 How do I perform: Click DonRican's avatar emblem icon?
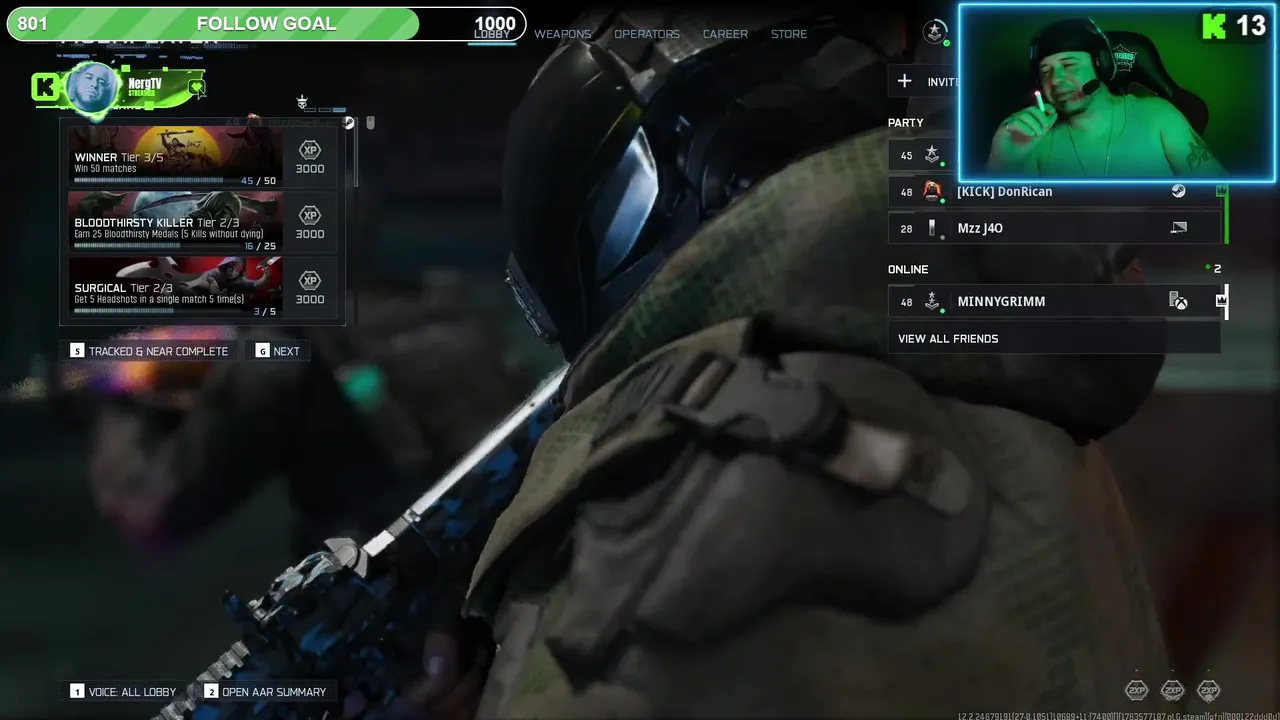point(933,191)
